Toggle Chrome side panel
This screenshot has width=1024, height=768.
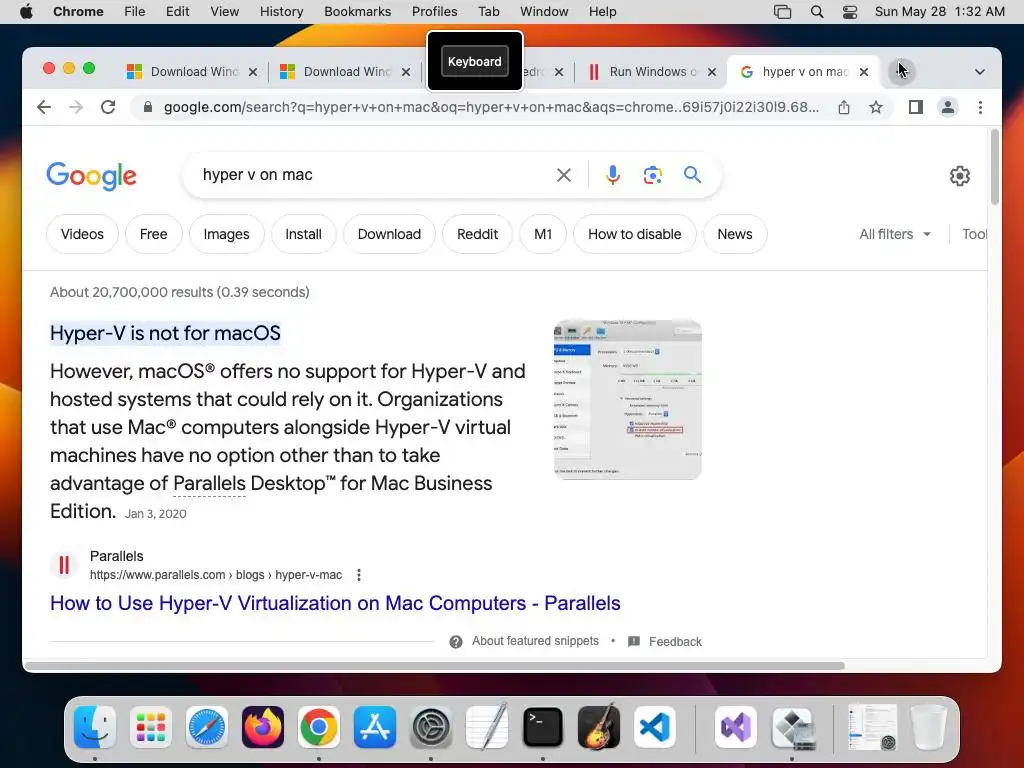916,107
